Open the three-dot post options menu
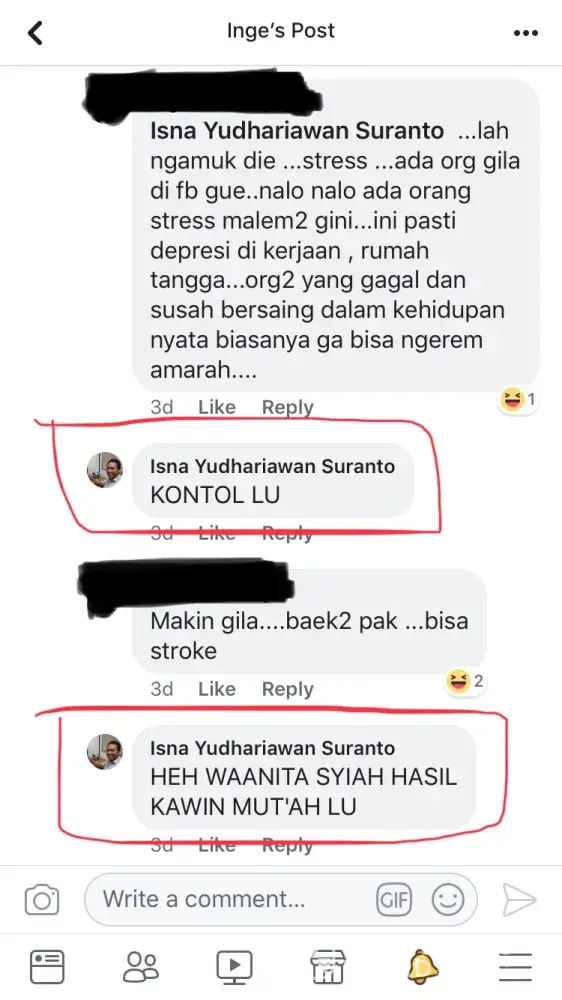This screenshot has width=562, height=1000. (x=526, y=33)
